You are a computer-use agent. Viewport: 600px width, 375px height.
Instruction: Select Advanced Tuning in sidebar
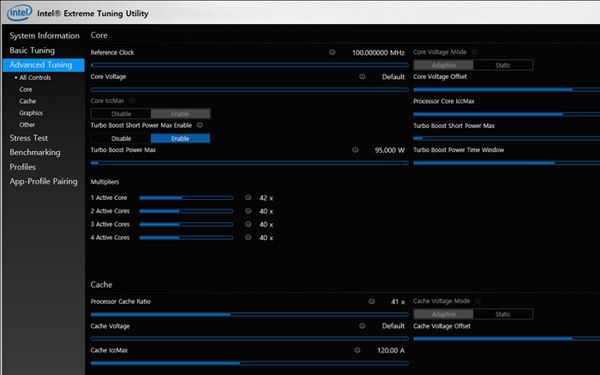coord(44,65)
